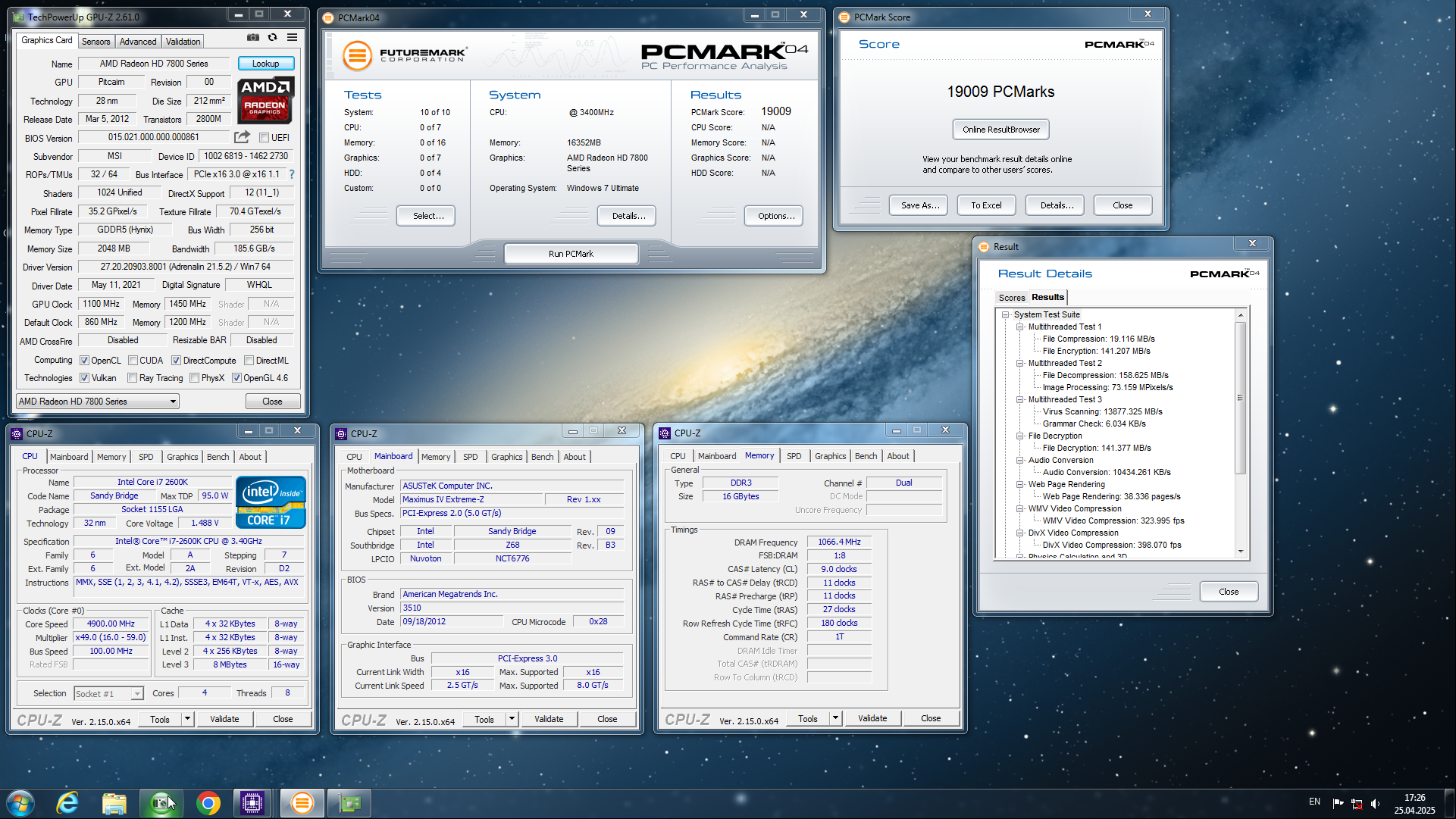Toggle the CUDA checkbox

(x=133, y=361)
